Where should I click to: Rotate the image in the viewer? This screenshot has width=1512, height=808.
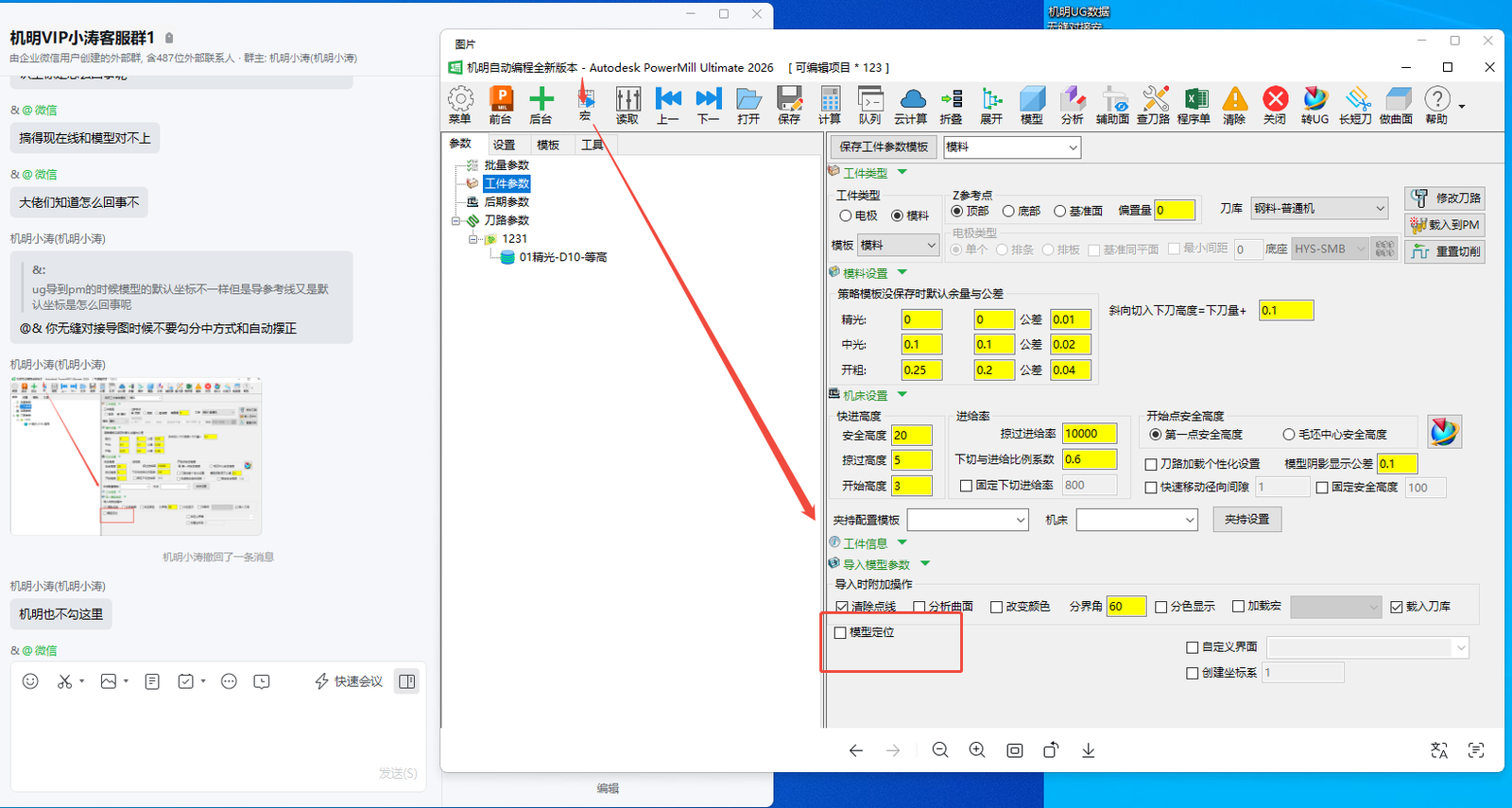1051,750
